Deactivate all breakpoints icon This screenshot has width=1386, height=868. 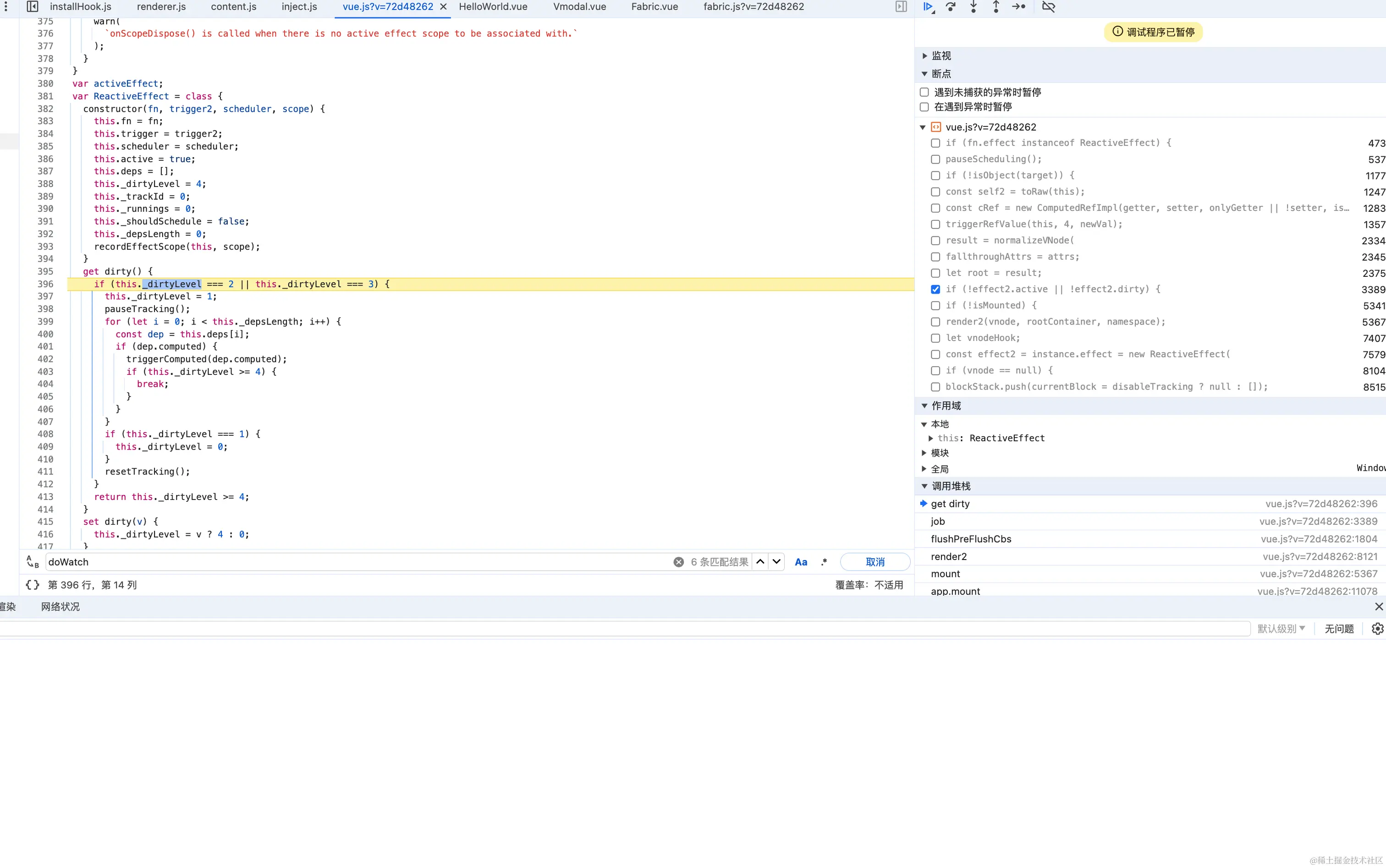(x=1048, y=7)
